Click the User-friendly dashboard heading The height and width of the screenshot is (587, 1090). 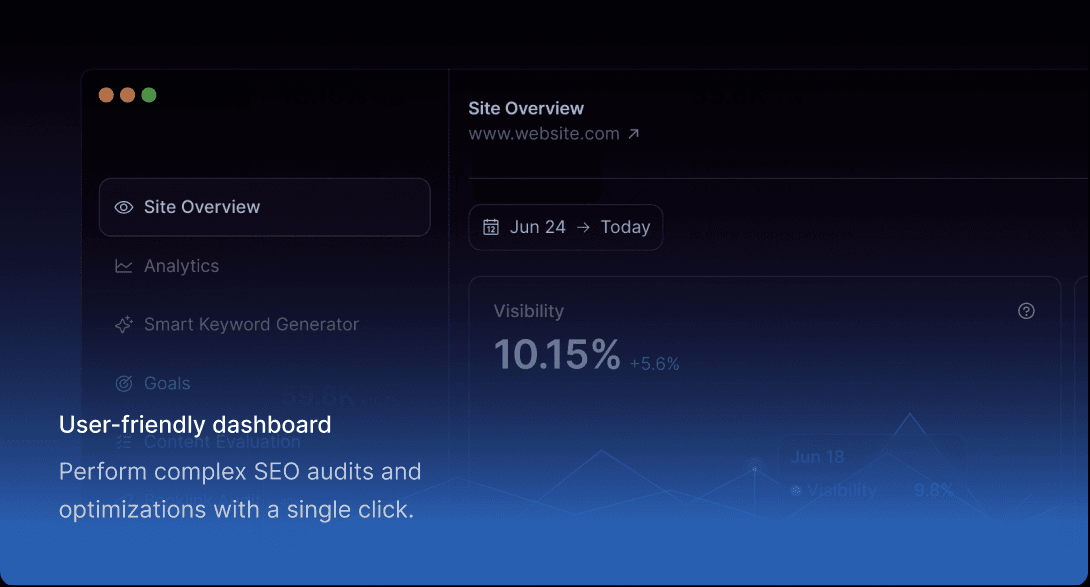[x=195, y=425]
